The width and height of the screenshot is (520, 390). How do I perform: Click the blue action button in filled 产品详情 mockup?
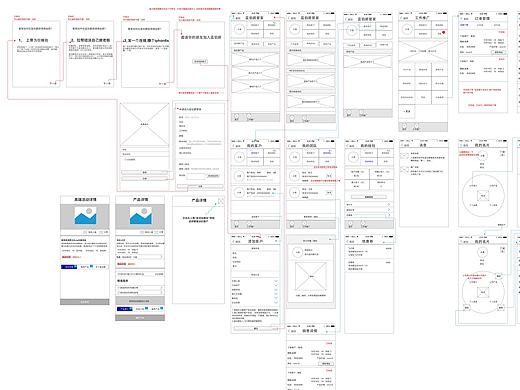(124, 309)
